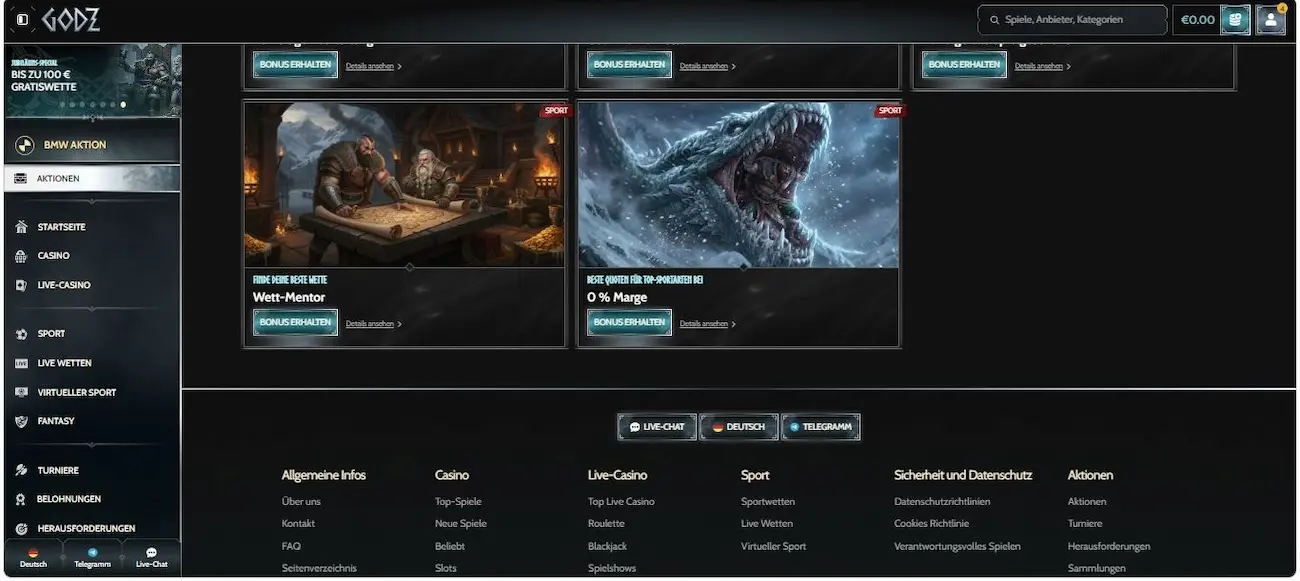The width and height of the screenshot is (1300, 581).
Task: Click Telegramm in the bottom sidebar bar
Action: (x=92, y=558)
